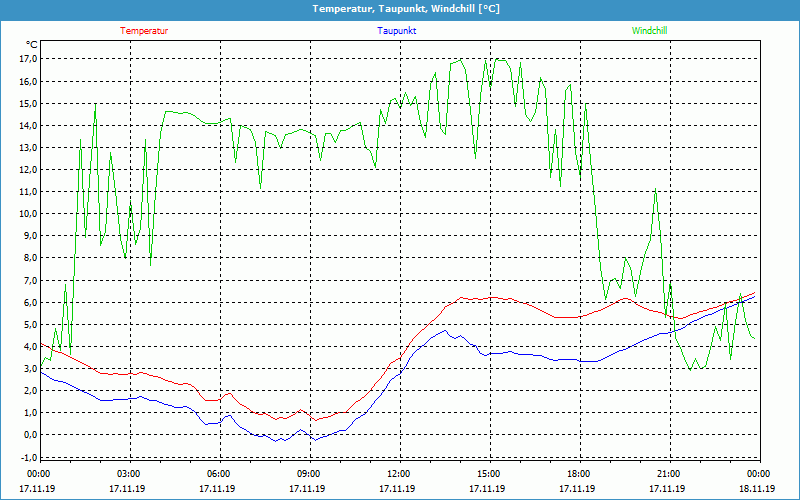Click the blue Taupunkt legend label

(396, 31)
